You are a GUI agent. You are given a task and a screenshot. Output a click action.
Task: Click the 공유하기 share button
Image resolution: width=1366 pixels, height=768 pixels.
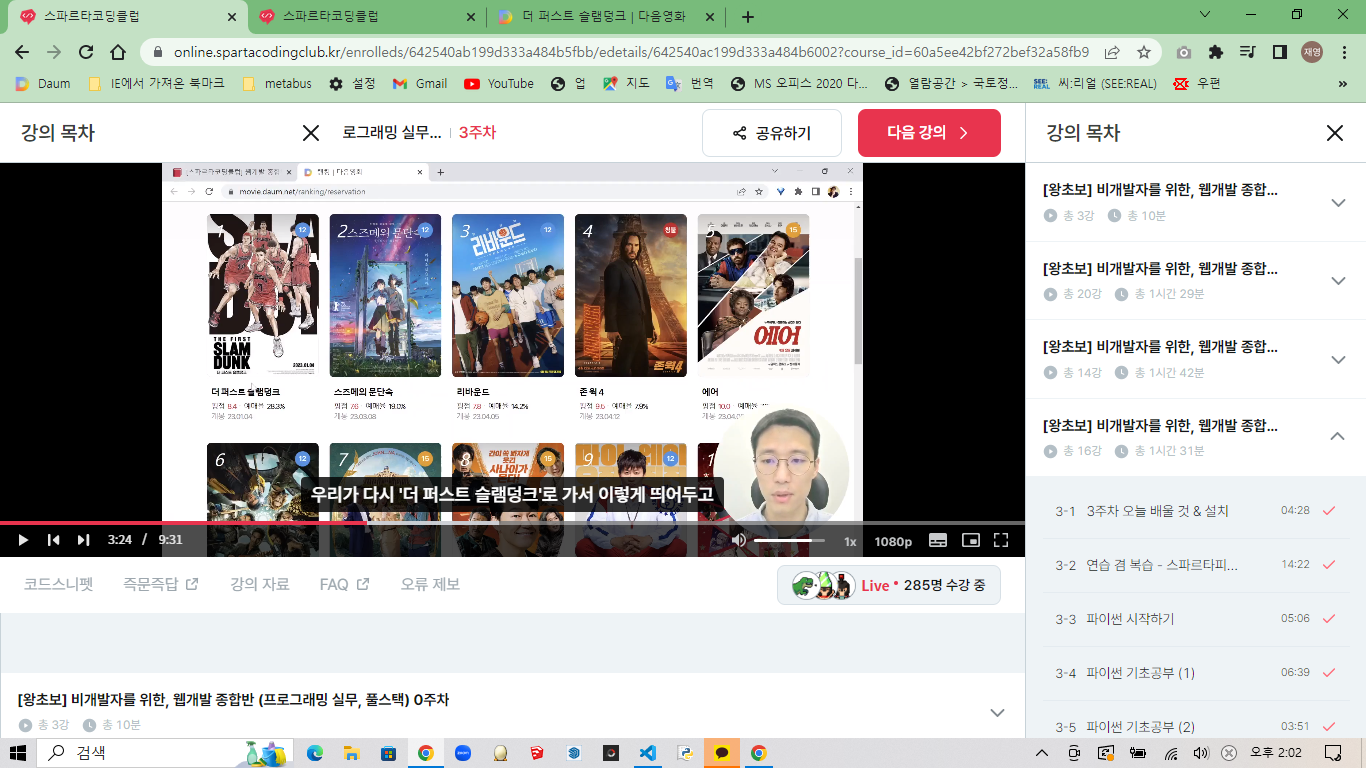(x=772, y=133)
